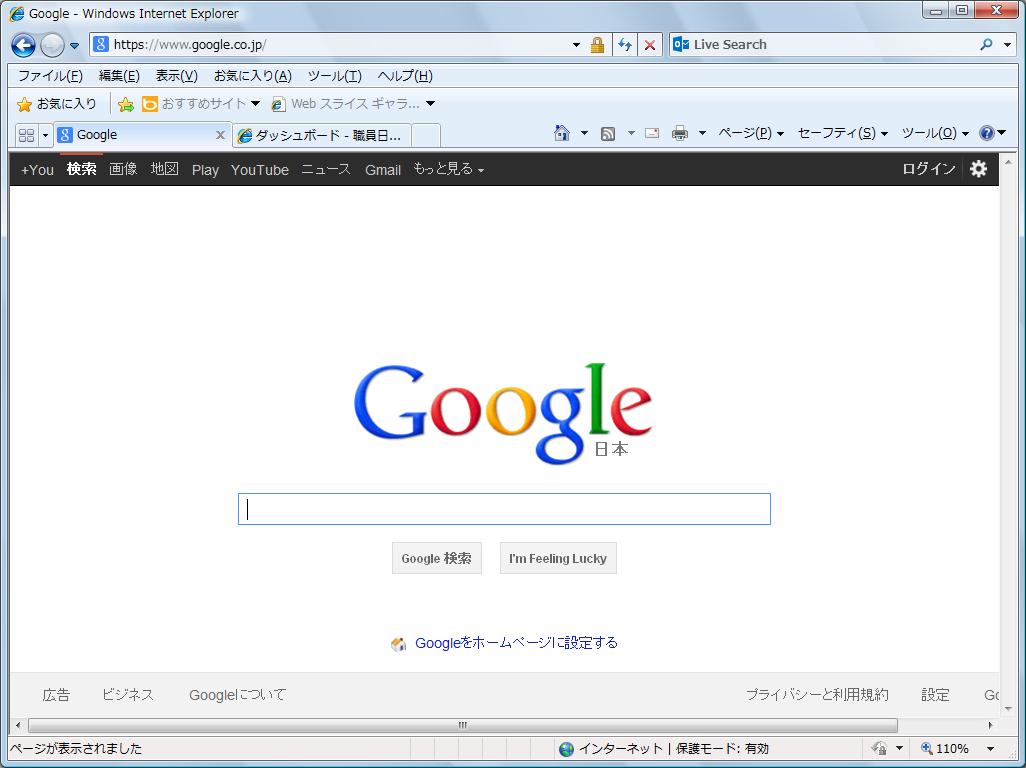Open the YouTube link
The image size is (1026, 768).
(260, 170)
